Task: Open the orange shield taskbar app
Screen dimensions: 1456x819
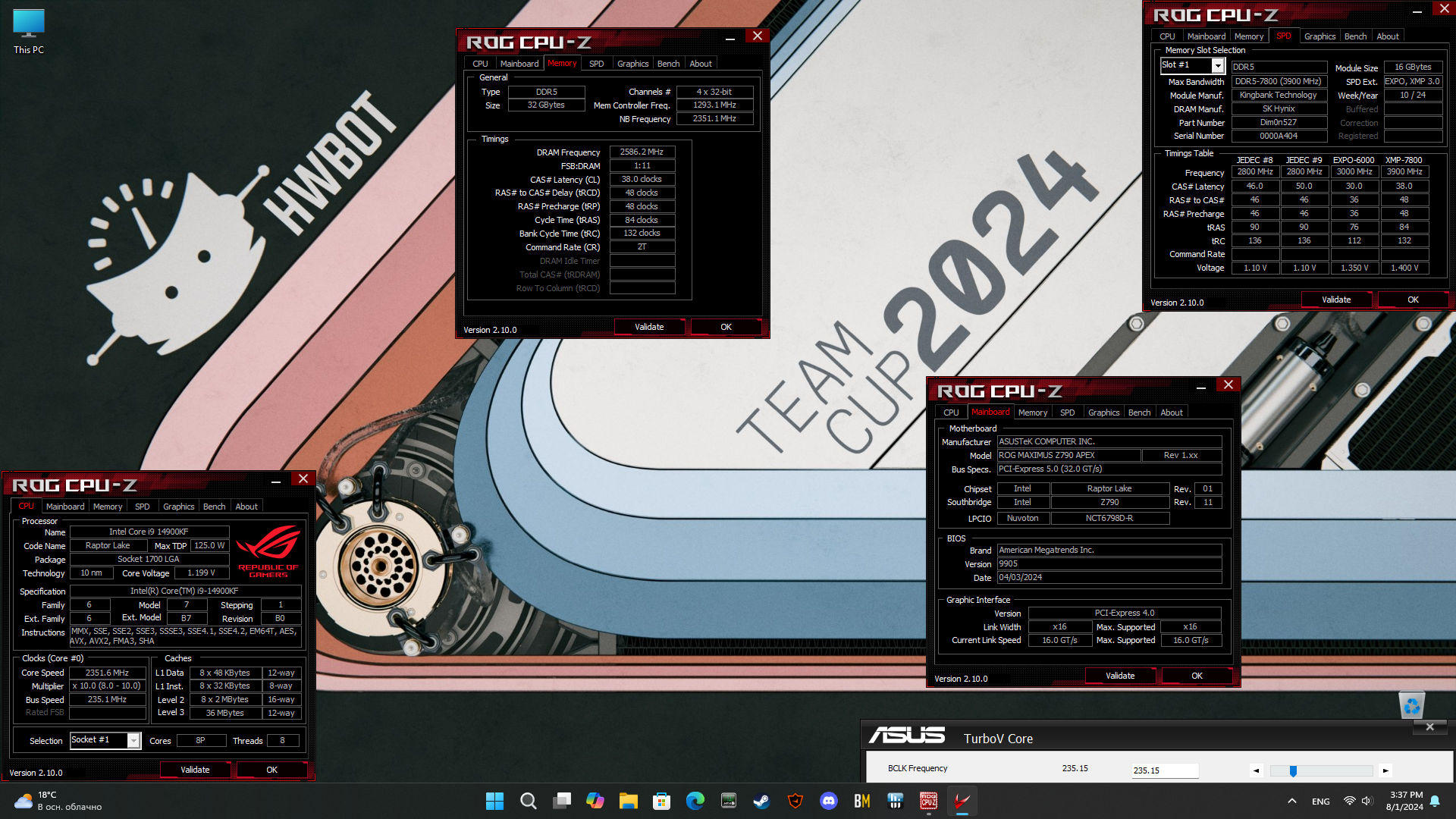Action: click(795, 801)
